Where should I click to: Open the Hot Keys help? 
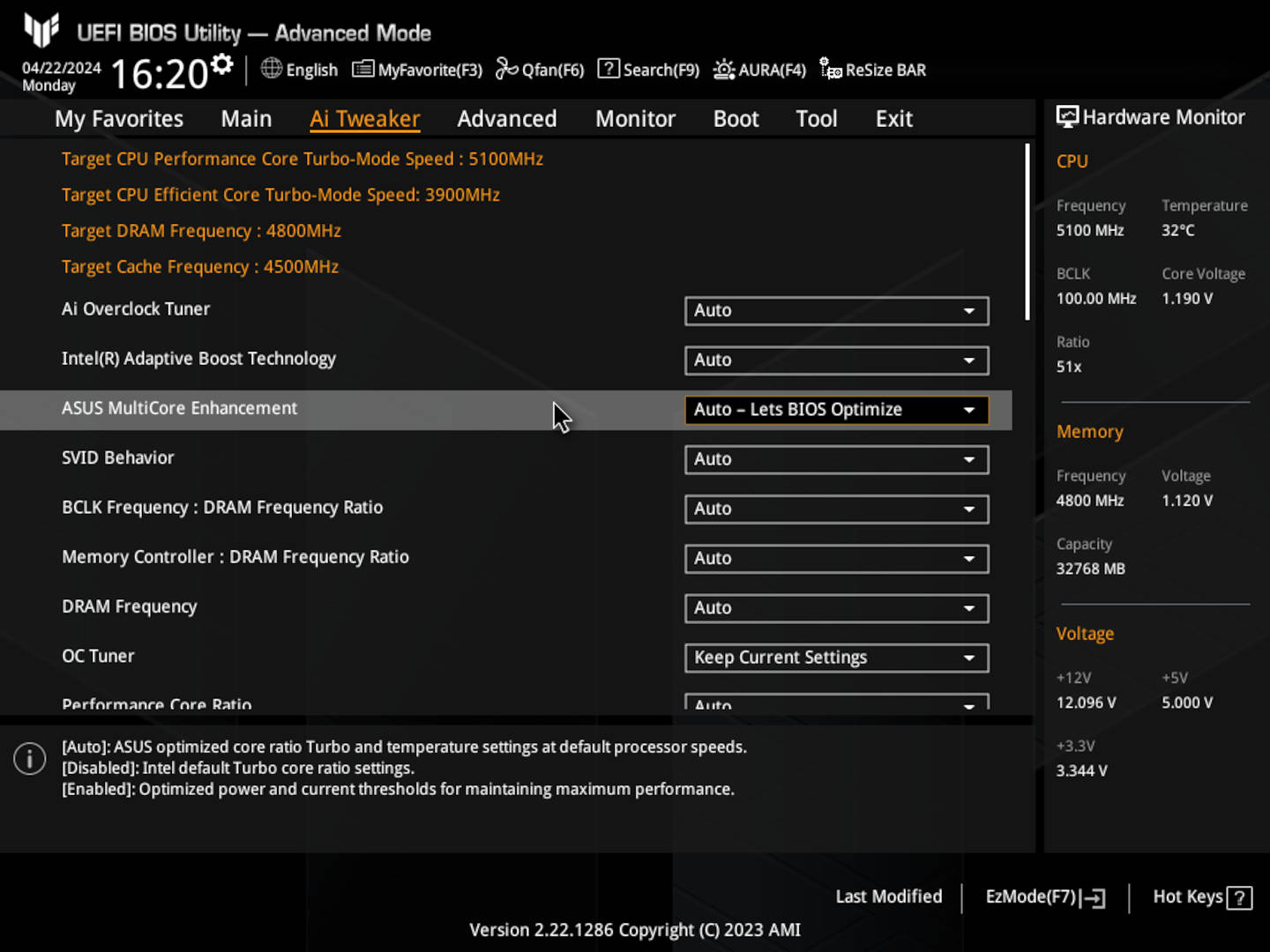pos(1202,897)
